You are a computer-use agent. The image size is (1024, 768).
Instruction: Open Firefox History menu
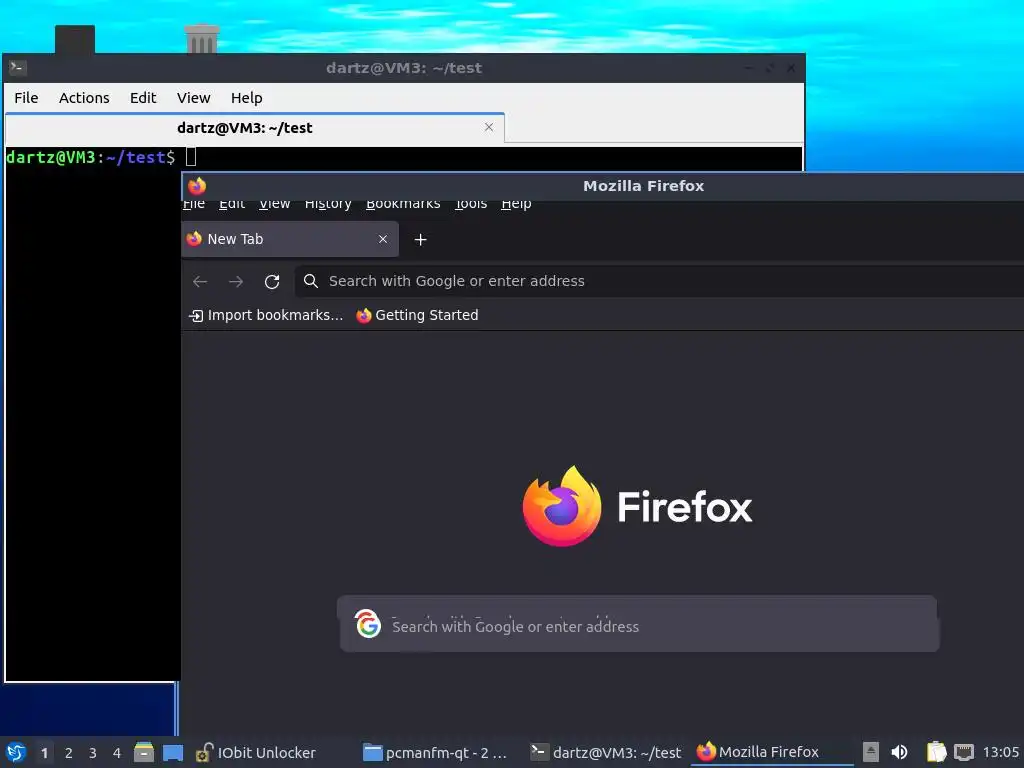click(328, 205)
